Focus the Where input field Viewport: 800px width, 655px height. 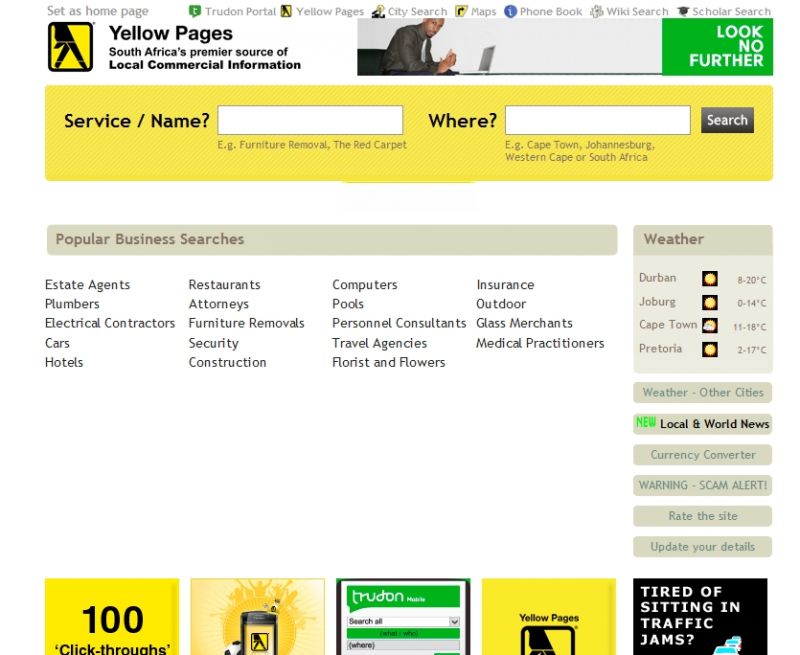coord(597,120)
